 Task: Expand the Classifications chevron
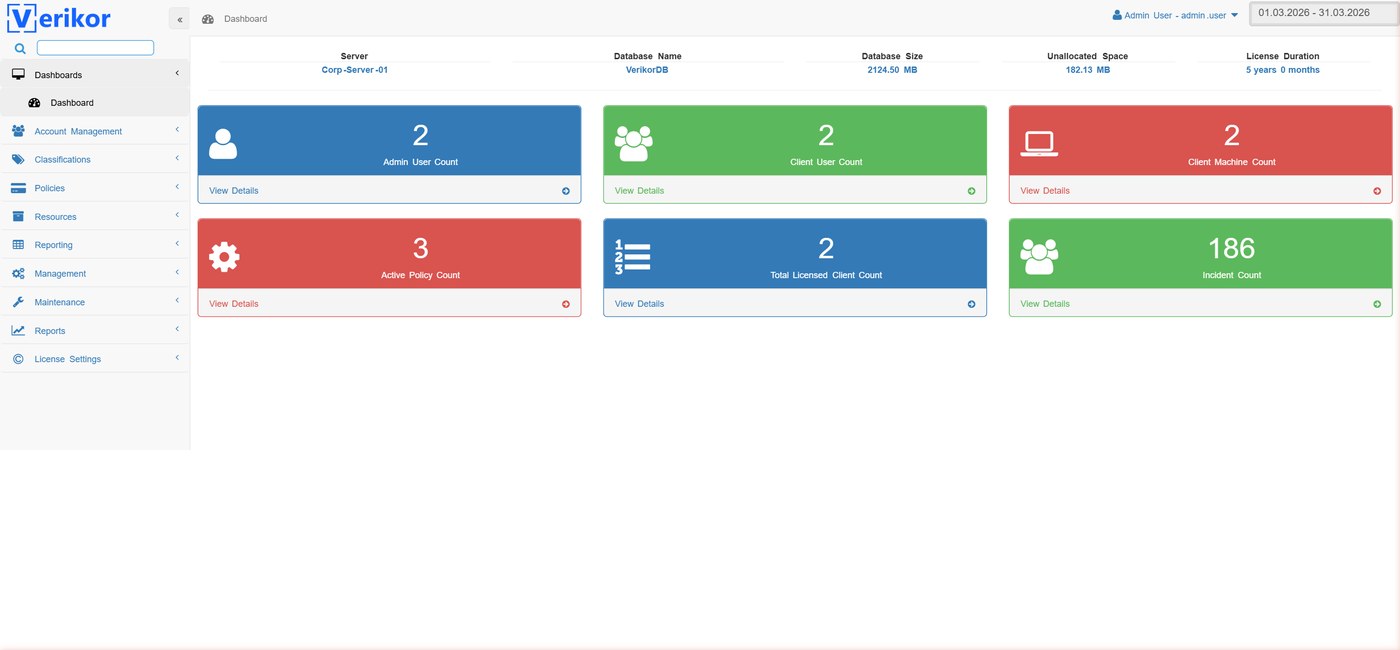[177, 158]
